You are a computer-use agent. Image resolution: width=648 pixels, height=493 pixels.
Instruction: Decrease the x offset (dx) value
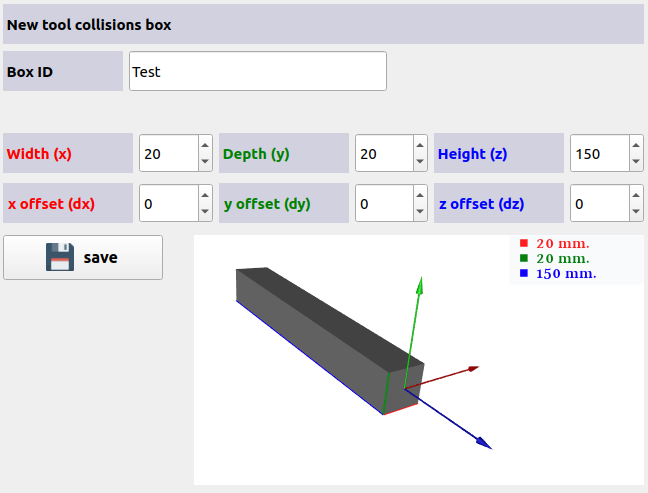205,212
